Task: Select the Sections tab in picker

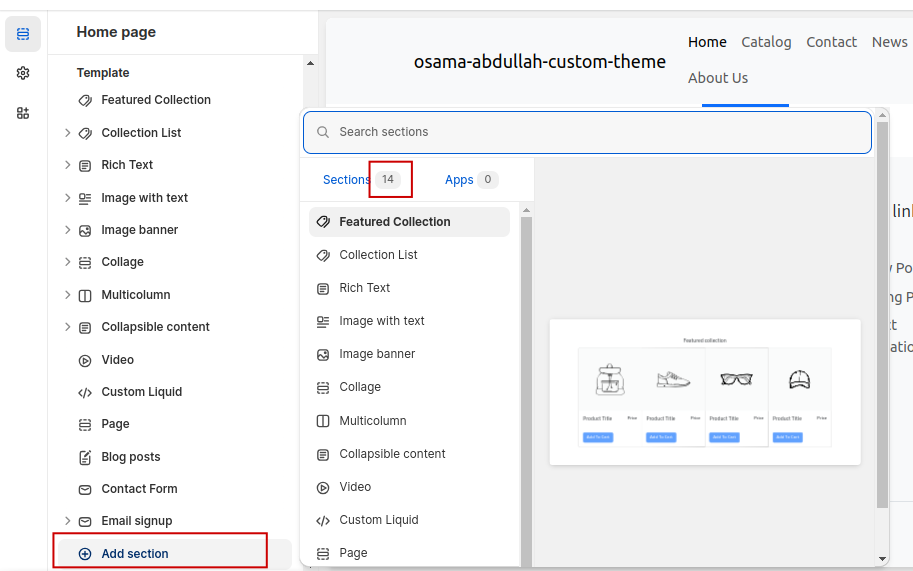Action: 346,180
